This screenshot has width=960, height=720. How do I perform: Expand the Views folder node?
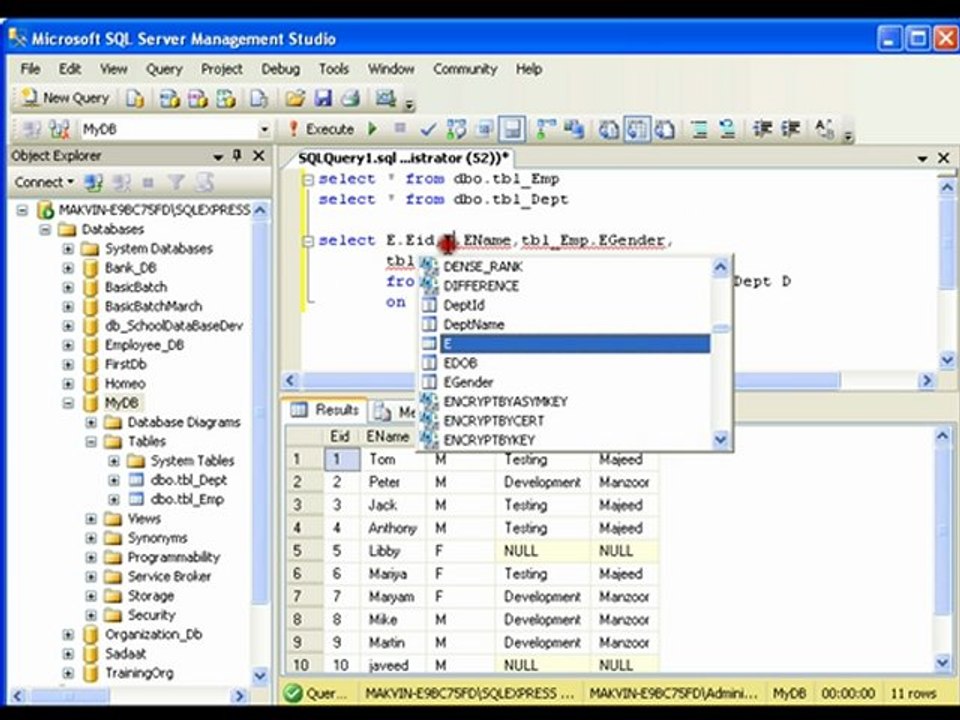pyautogui.click(x=91, y=519)
